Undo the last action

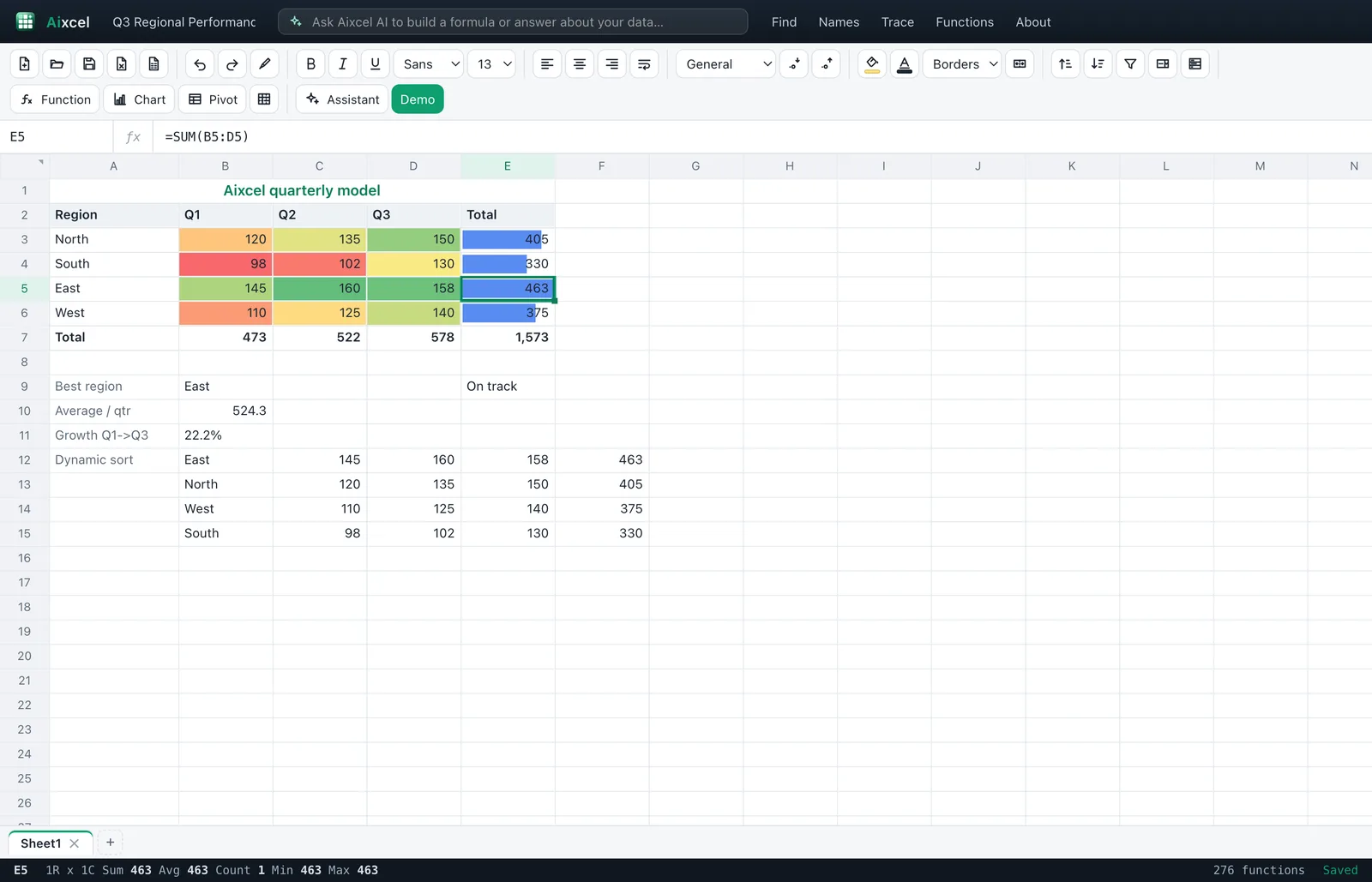point(200,63)
